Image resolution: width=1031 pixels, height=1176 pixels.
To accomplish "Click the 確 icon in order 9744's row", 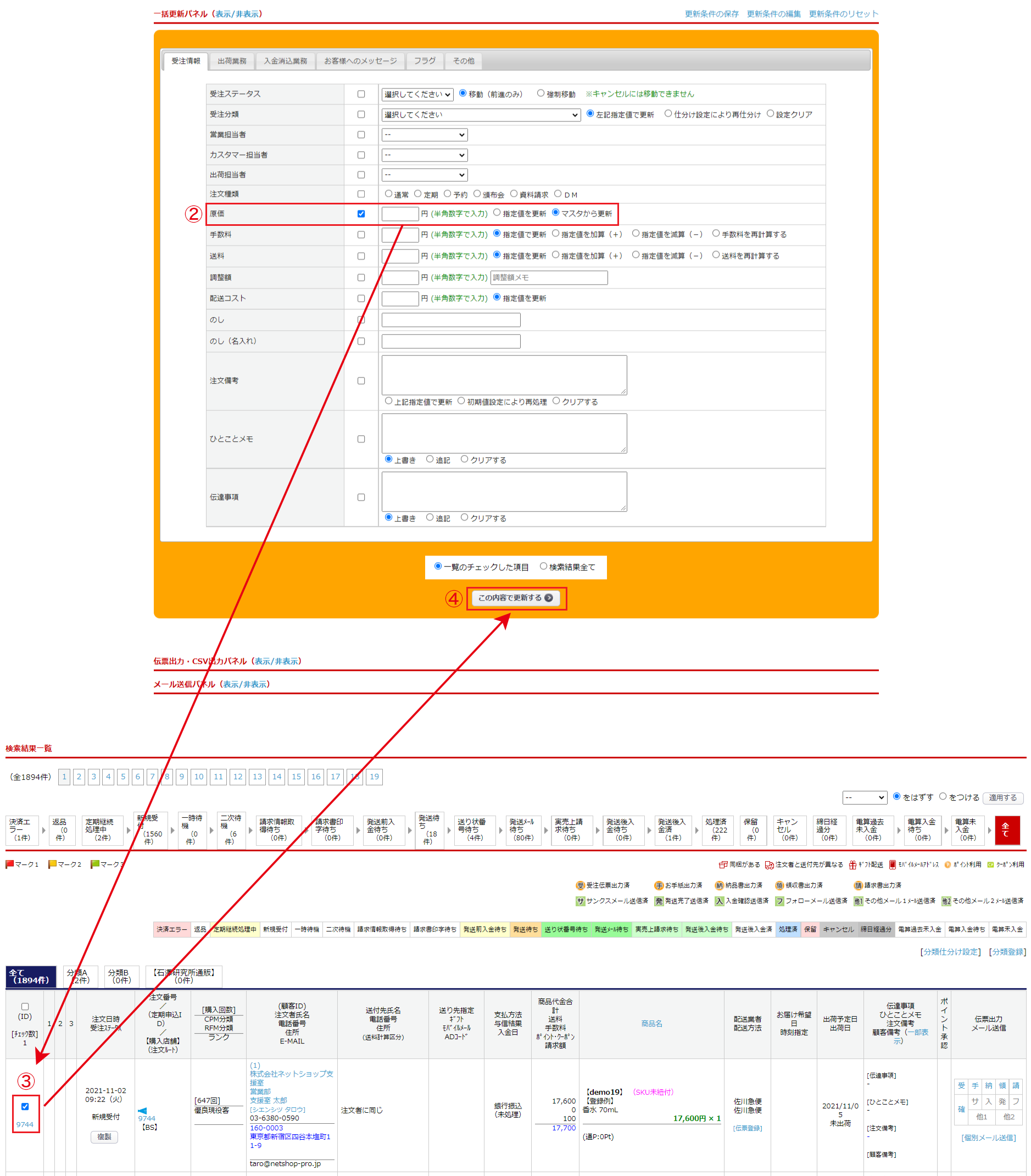I will (961, 1110).
